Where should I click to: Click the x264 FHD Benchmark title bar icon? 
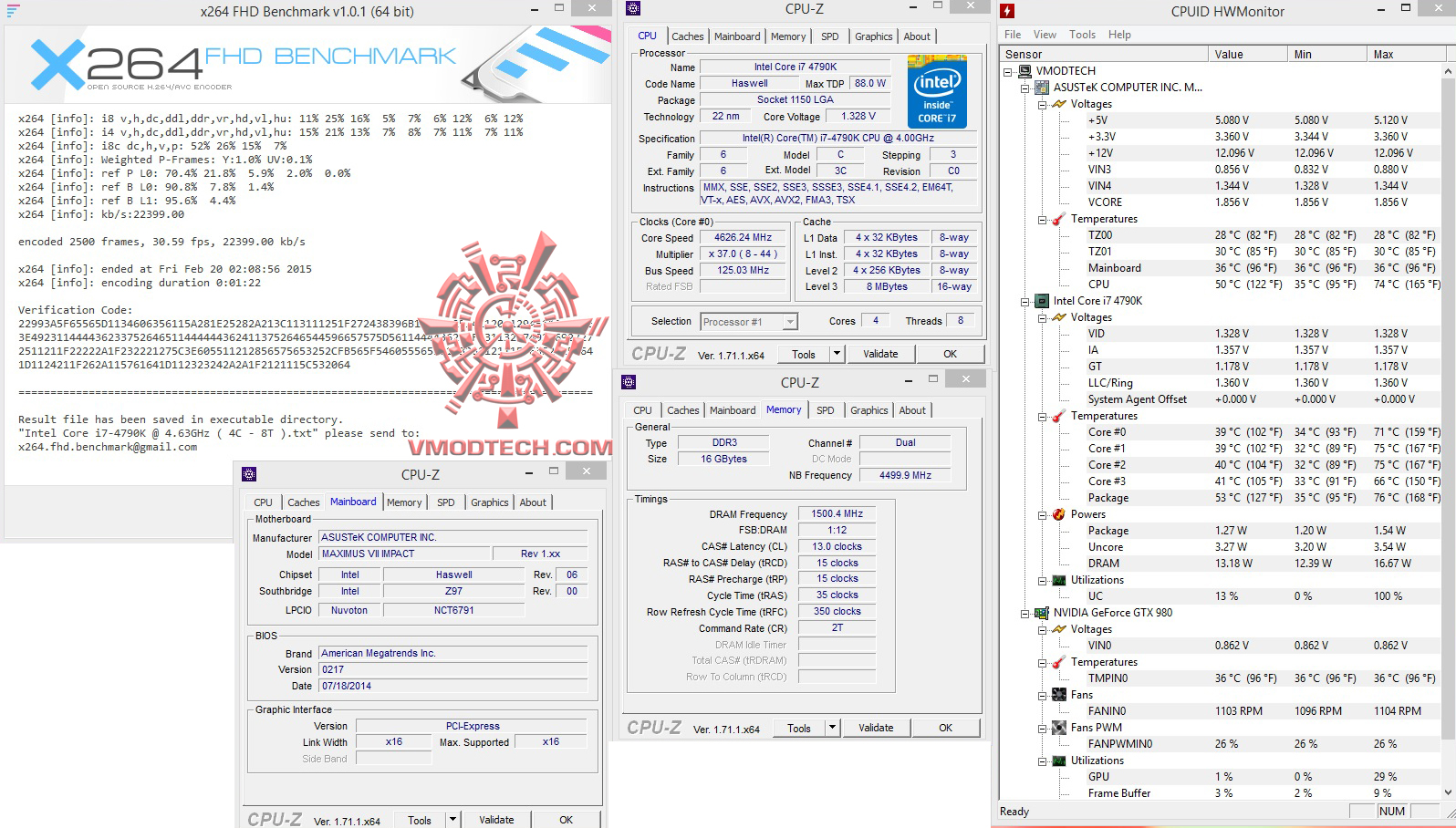click(x=13, y=11)
